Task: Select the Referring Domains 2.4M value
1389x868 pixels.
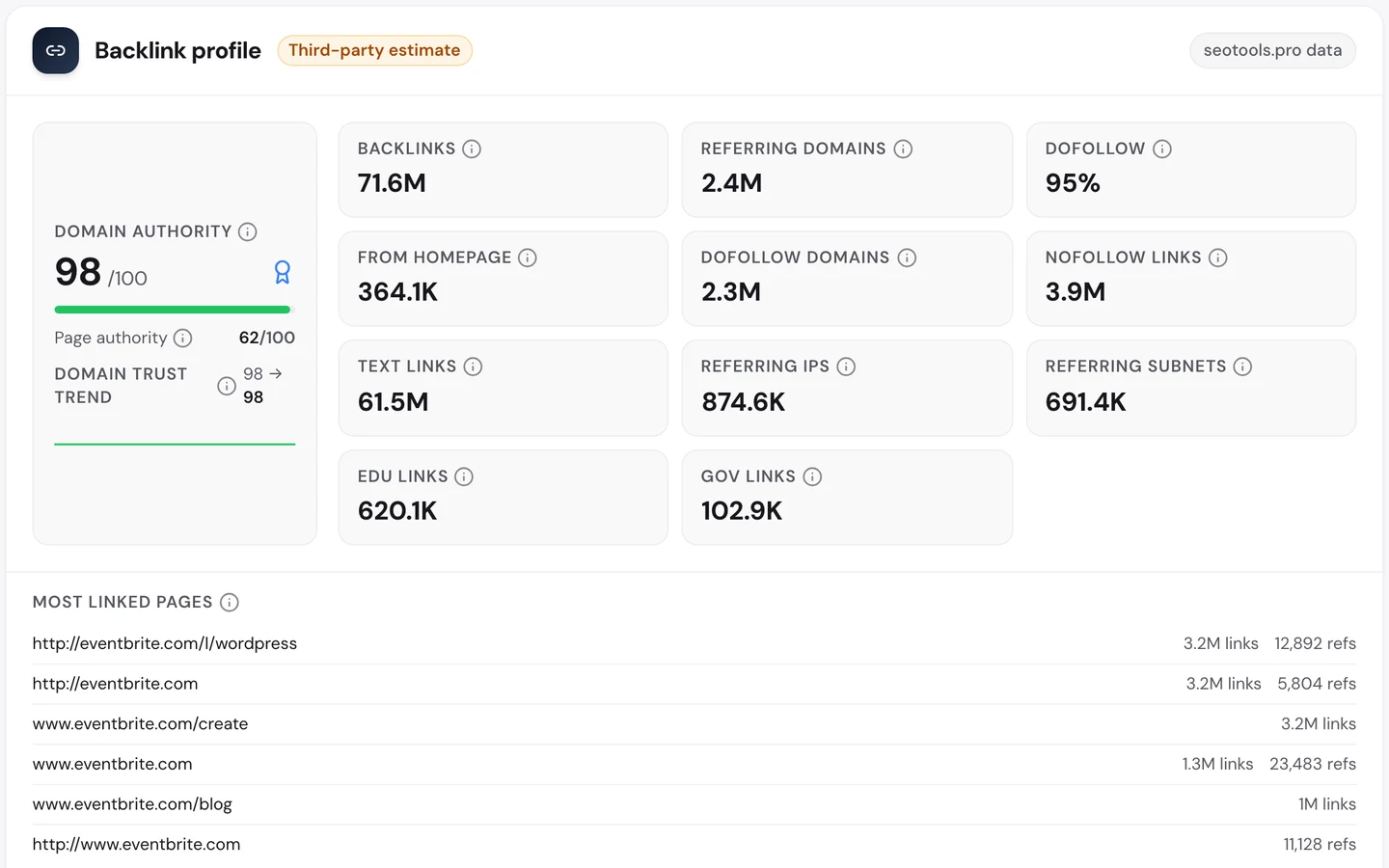Action: click(731, 183)
